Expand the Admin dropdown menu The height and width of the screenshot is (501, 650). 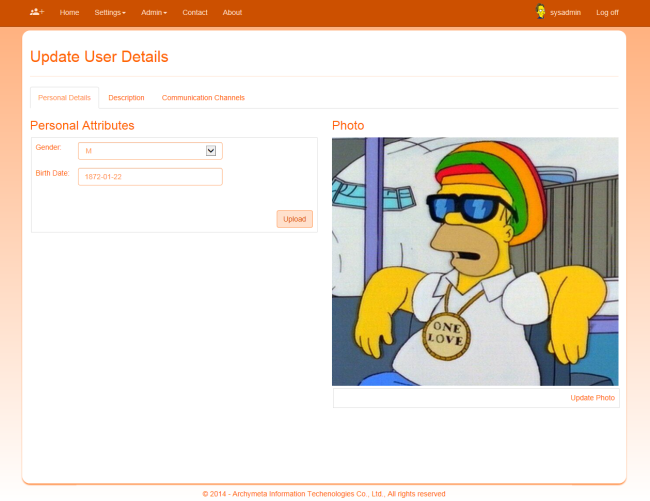pos(154,12)
